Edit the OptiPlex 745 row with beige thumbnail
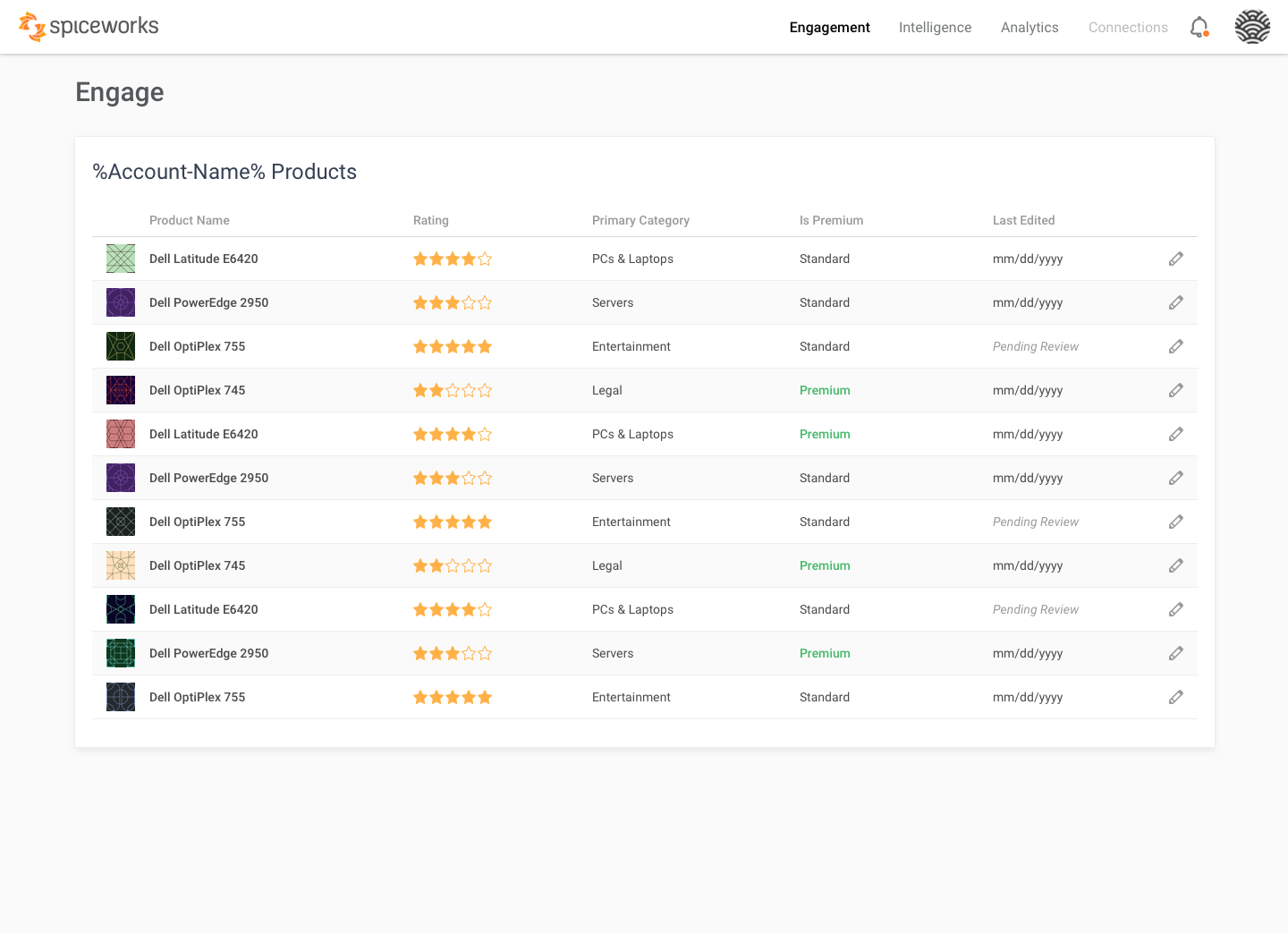 point(1176,565)
